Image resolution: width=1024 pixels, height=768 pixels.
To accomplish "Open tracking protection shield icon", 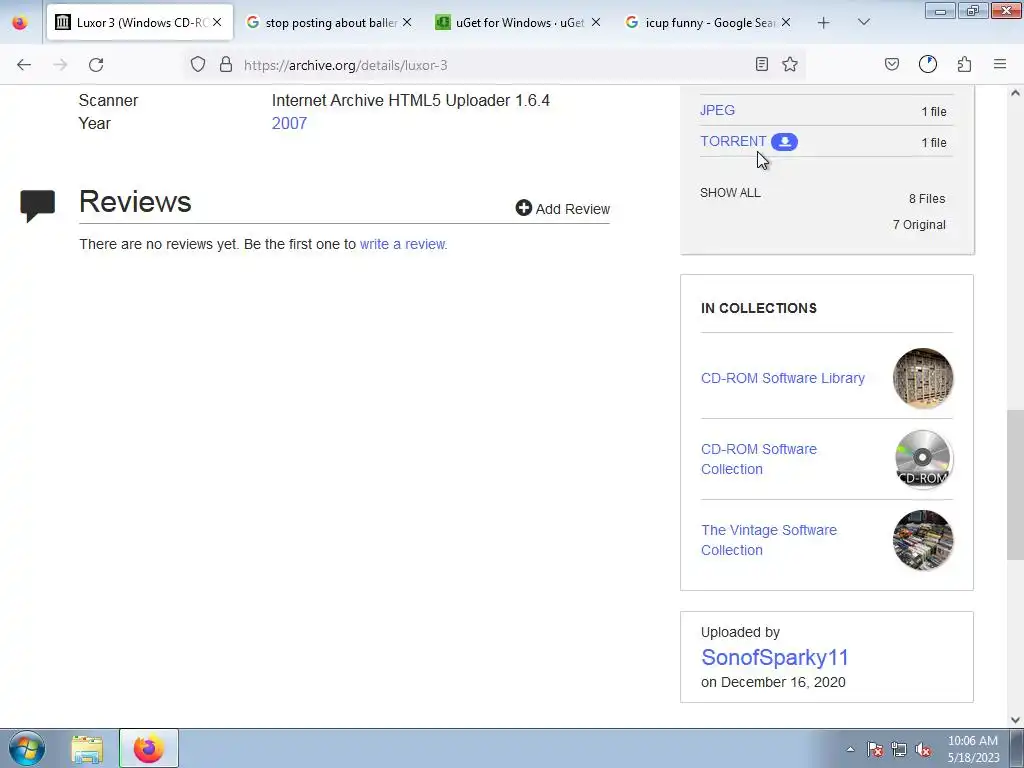I will click(198, 64).
